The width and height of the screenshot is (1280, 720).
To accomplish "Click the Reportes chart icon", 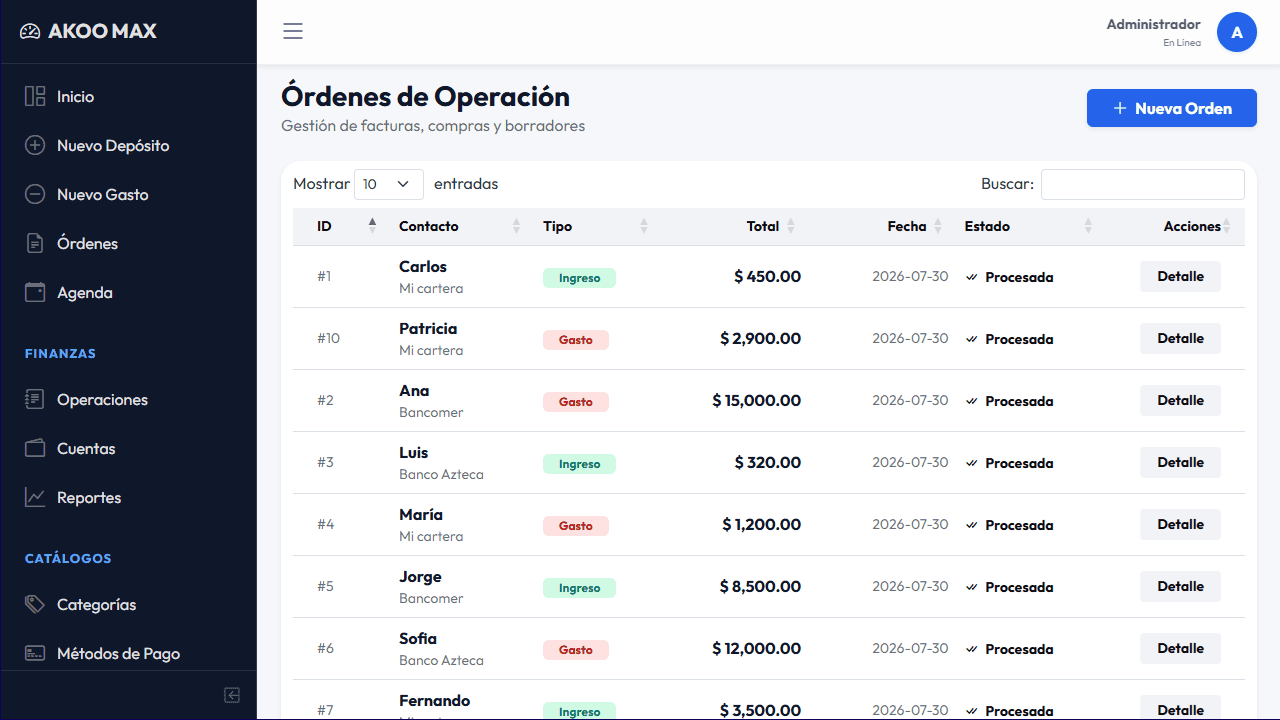I will [35, 497].
